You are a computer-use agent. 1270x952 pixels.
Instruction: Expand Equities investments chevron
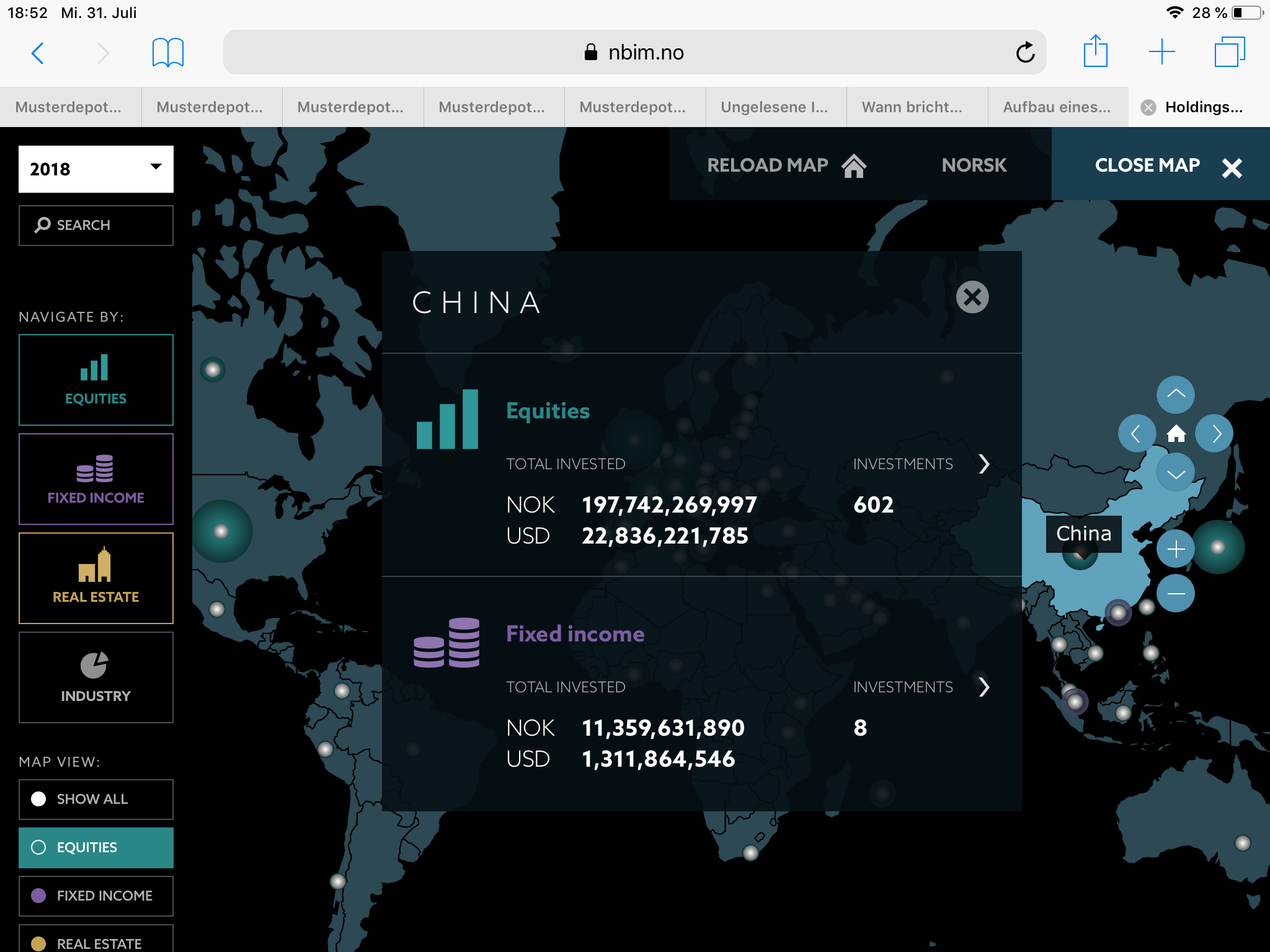pyautogui.click(x=984, y=464)
